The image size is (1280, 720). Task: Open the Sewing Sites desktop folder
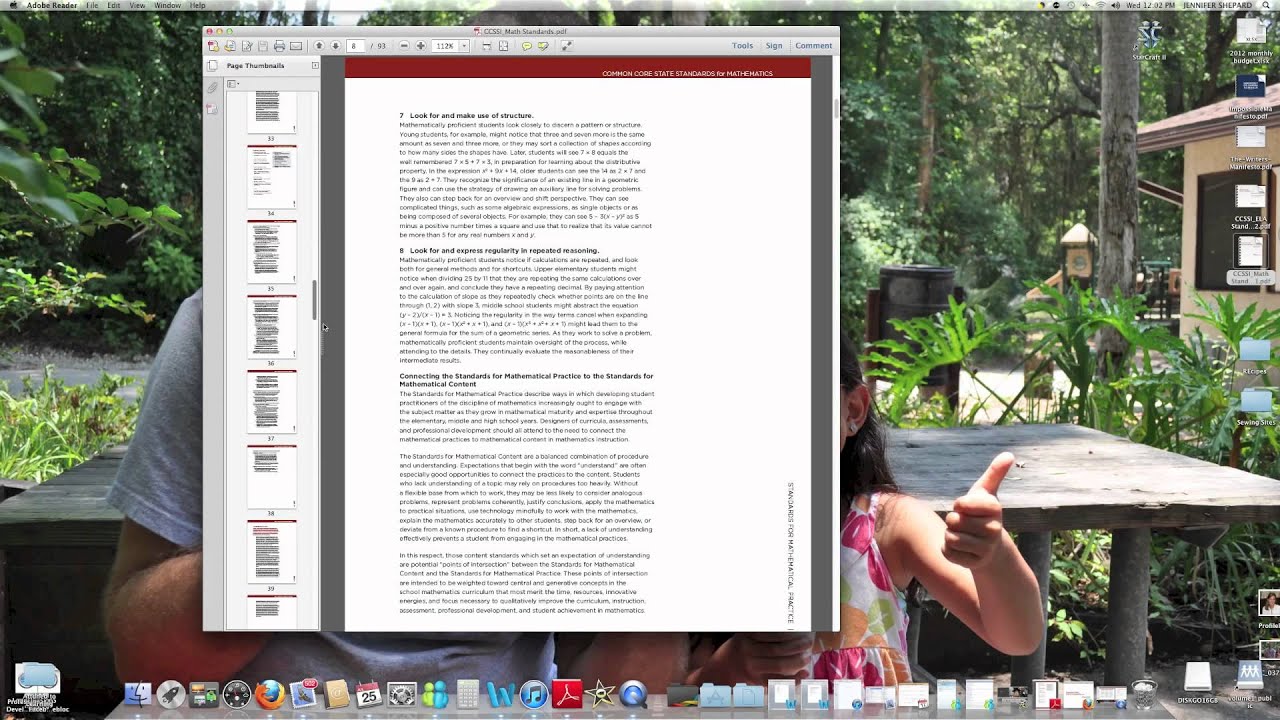(1254, 407)
